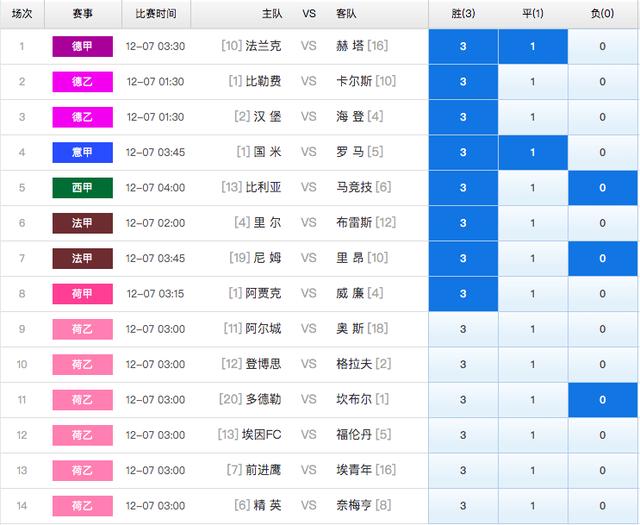Select loss (0) for 精英 vs 奈梅亨
This screenshot has width=640, height=525.
(x=602, y=506)
